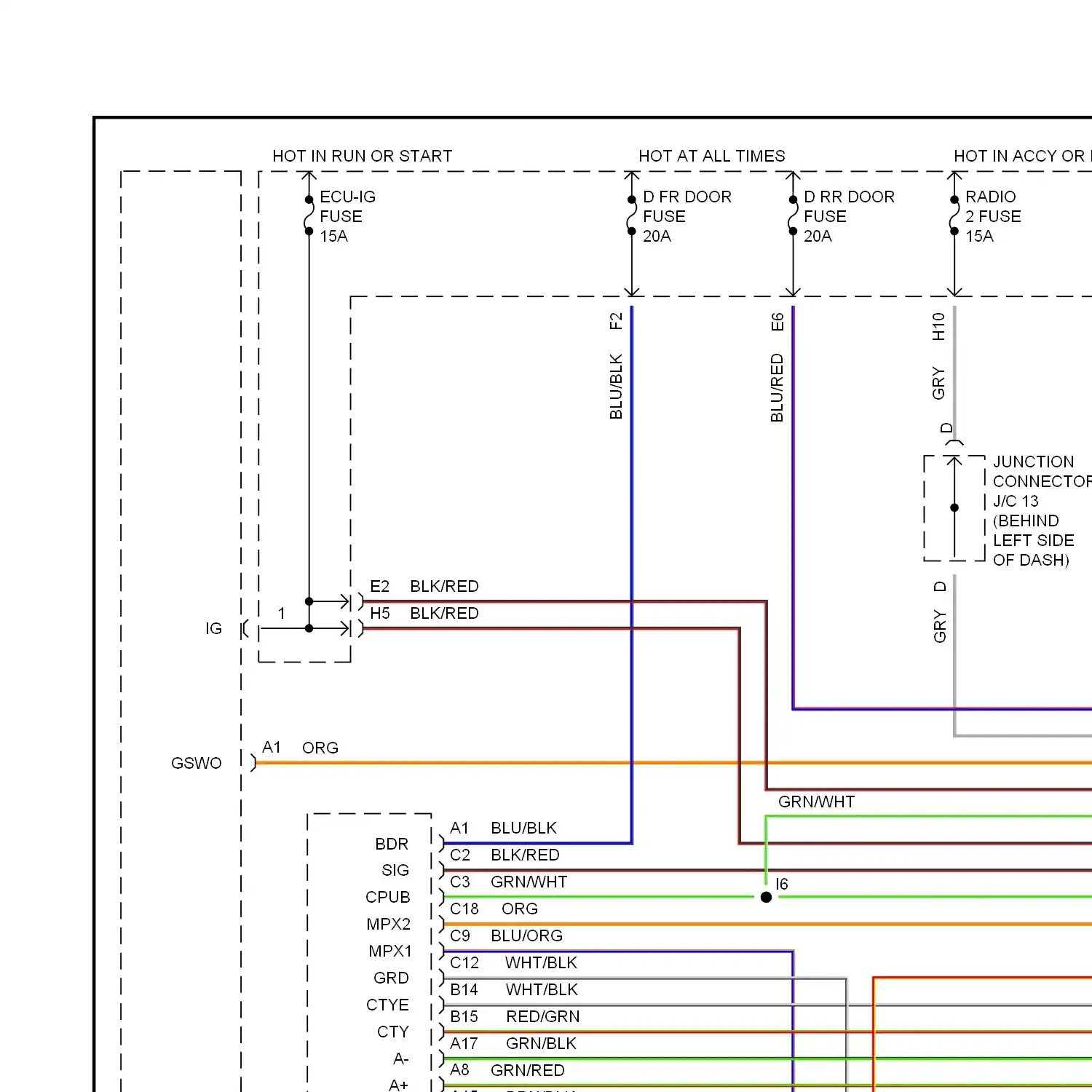Screen dimensions: 1092x1092
Task: Click the ECU-IG fuse symbol
Action: [309, 215]
